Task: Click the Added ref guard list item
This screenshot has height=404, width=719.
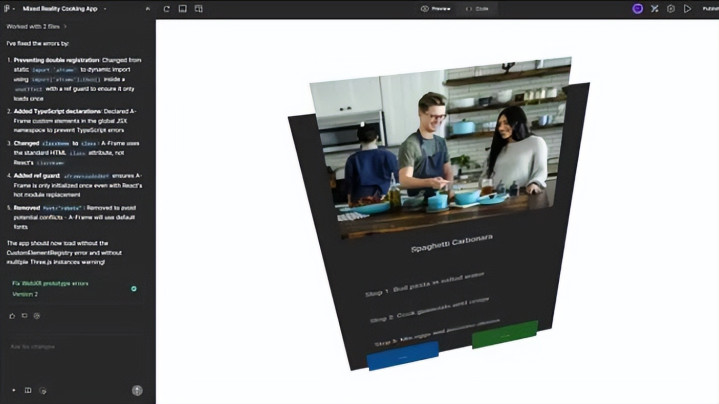Action: [x=74, y=185]
